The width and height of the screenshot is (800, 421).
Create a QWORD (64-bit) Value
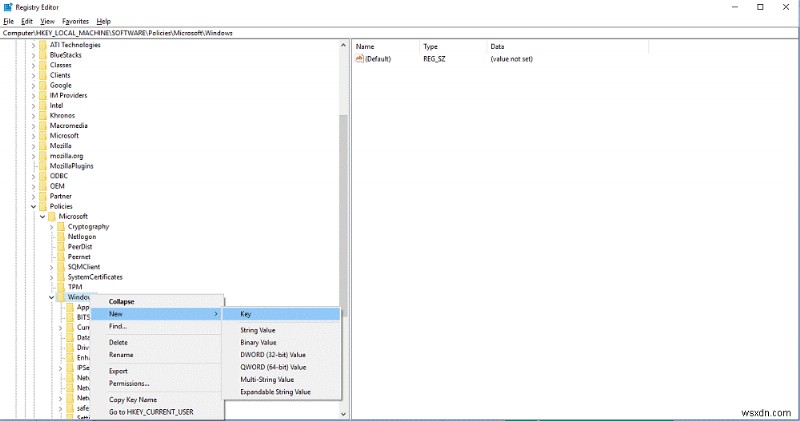[x=282, y=367]
